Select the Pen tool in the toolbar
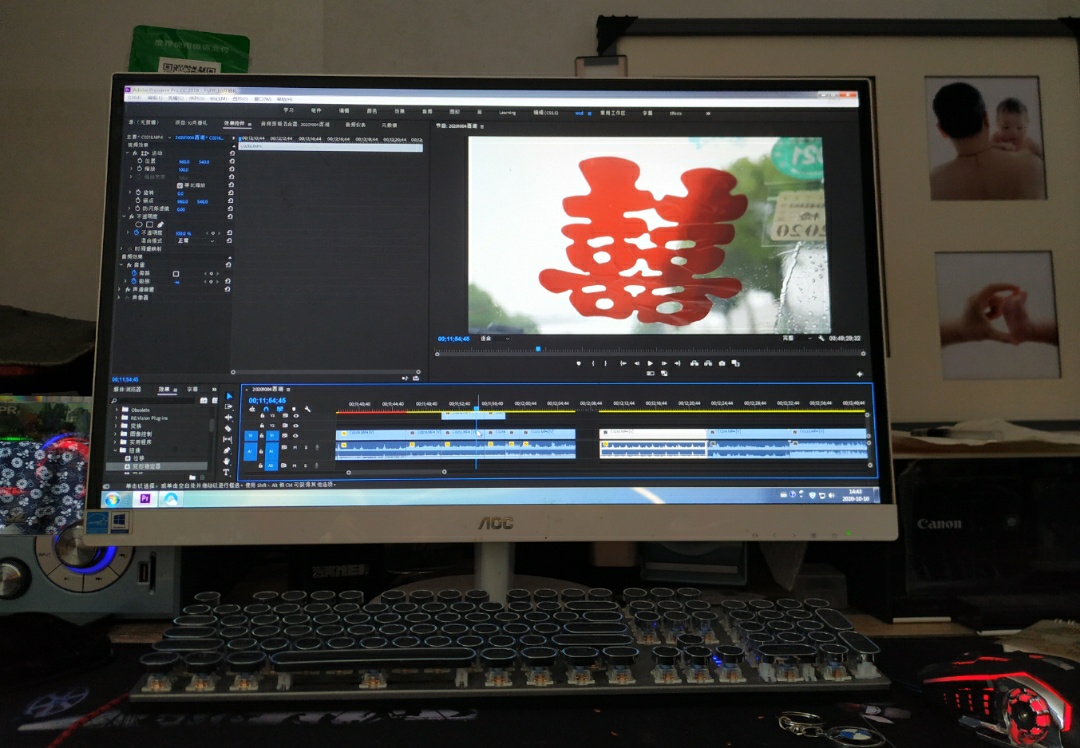The width and height of the screenshot is (1080, 748). click(x=227, y=450)
